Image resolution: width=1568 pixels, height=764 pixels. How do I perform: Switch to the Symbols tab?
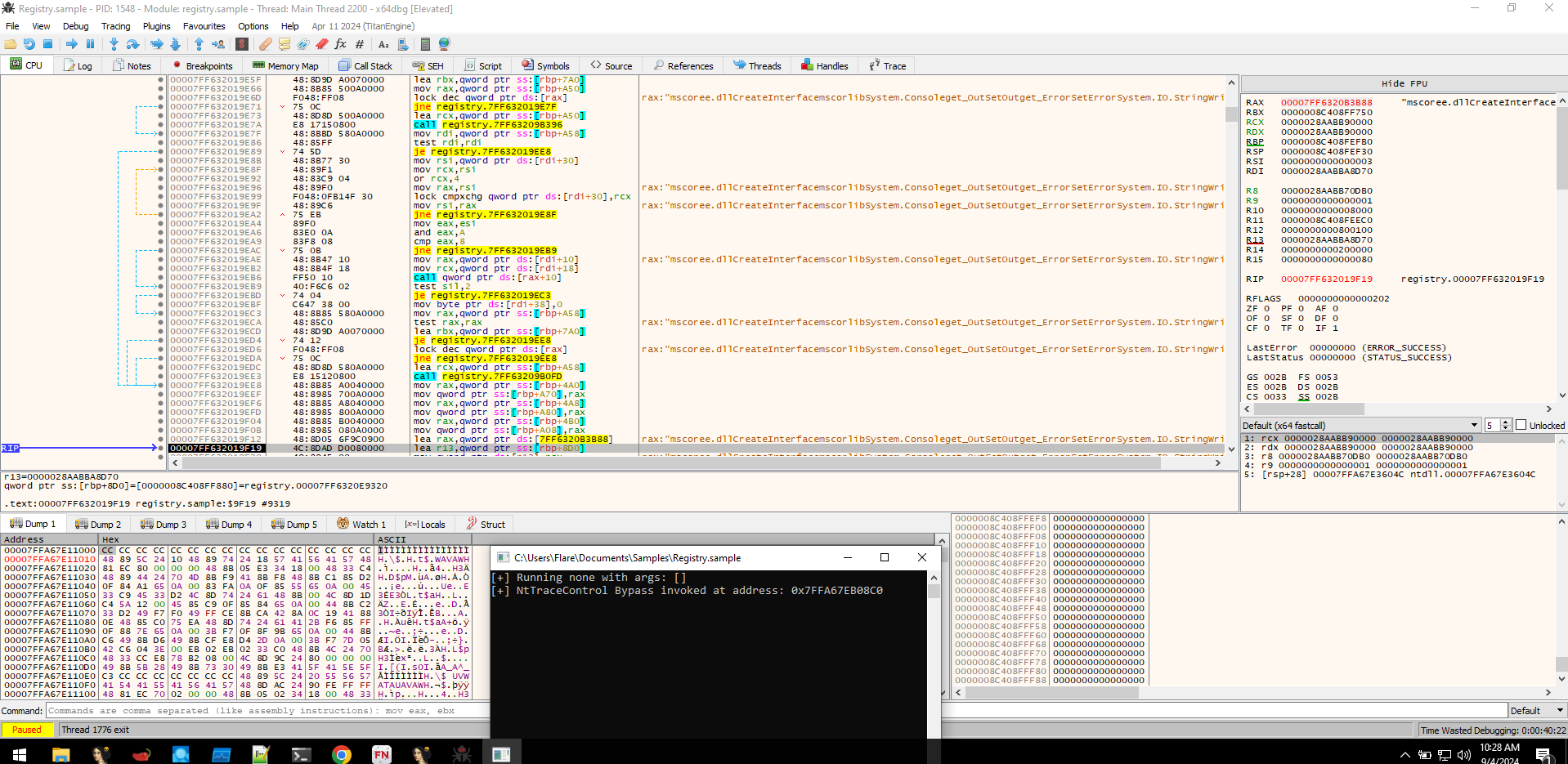[545, 66]
